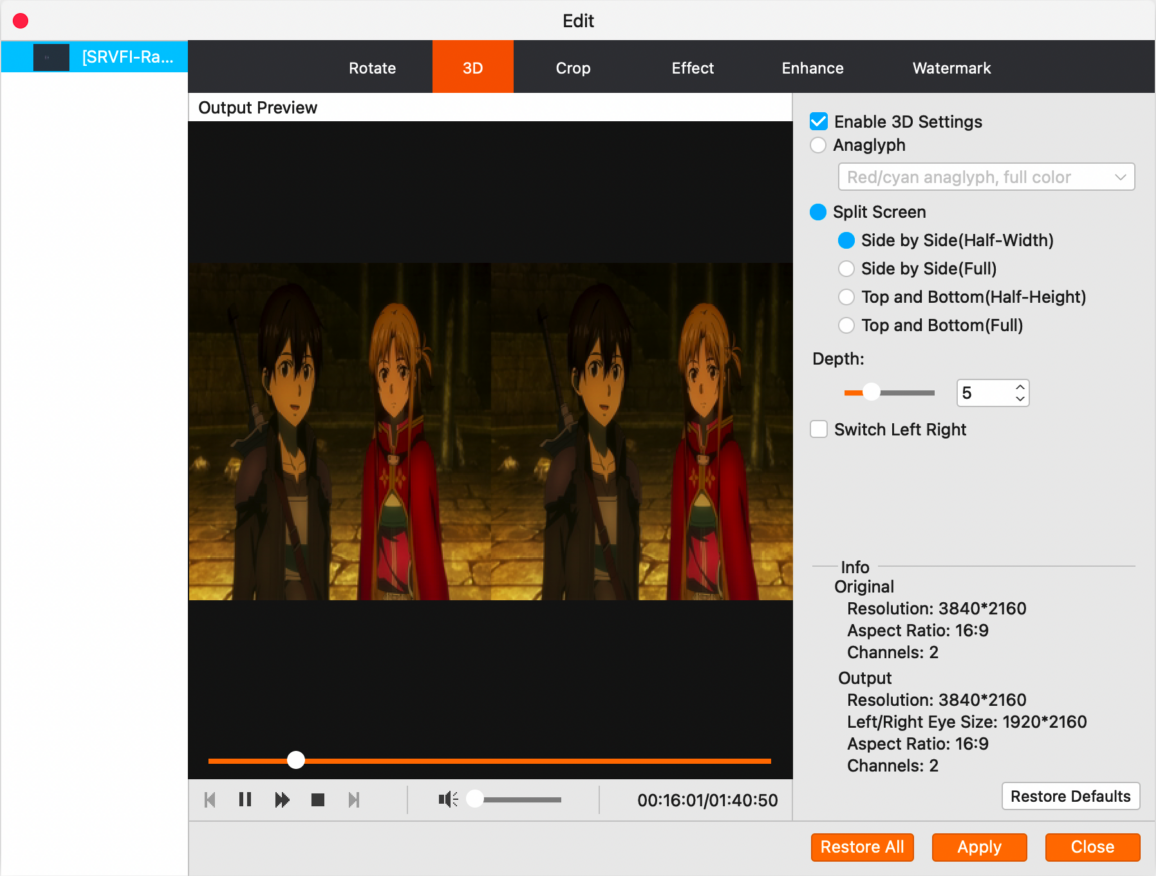The width and height of the screenshot is (1156, 876).
Task: Uncheck Enable 3D Settings
Action: coord(818,122)
